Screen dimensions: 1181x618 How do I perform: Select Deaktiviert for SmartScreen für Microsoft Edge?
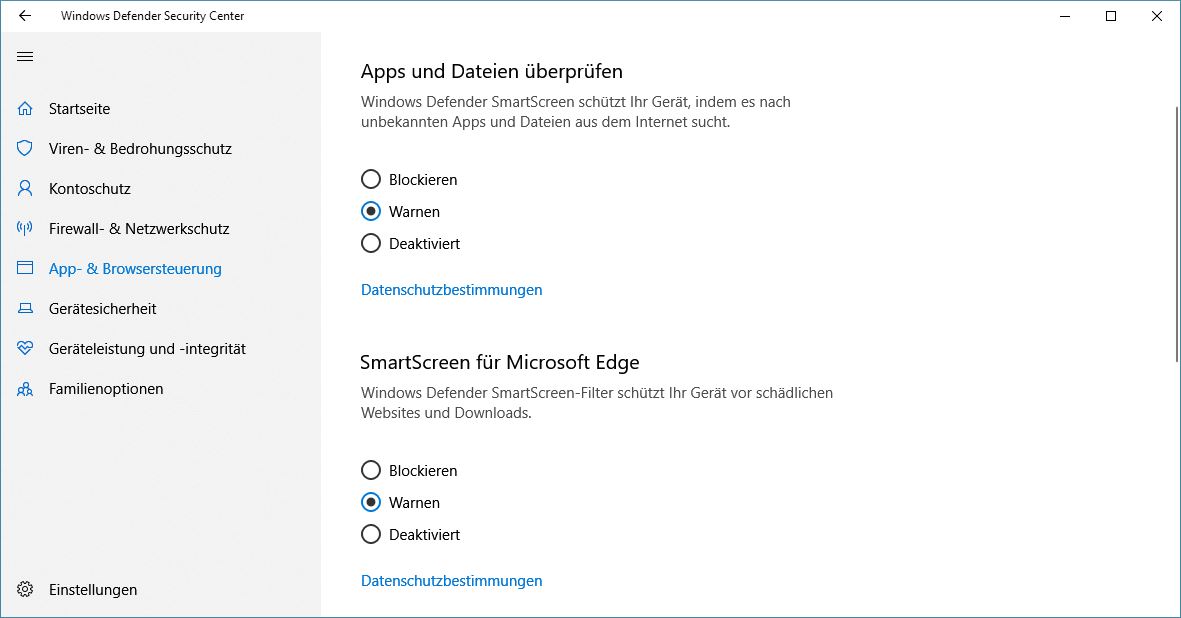coord(371,535)
